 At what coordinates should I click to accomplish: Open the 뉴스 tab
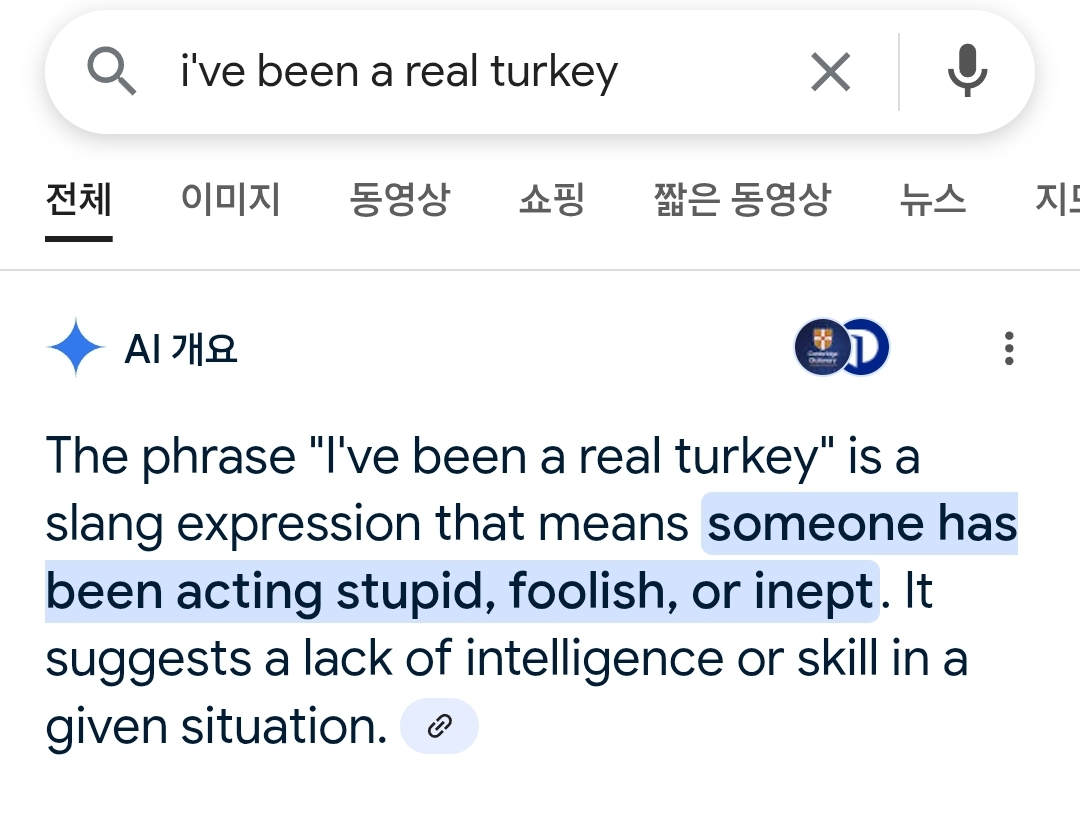pyautogui.click(x=933, y=199)
